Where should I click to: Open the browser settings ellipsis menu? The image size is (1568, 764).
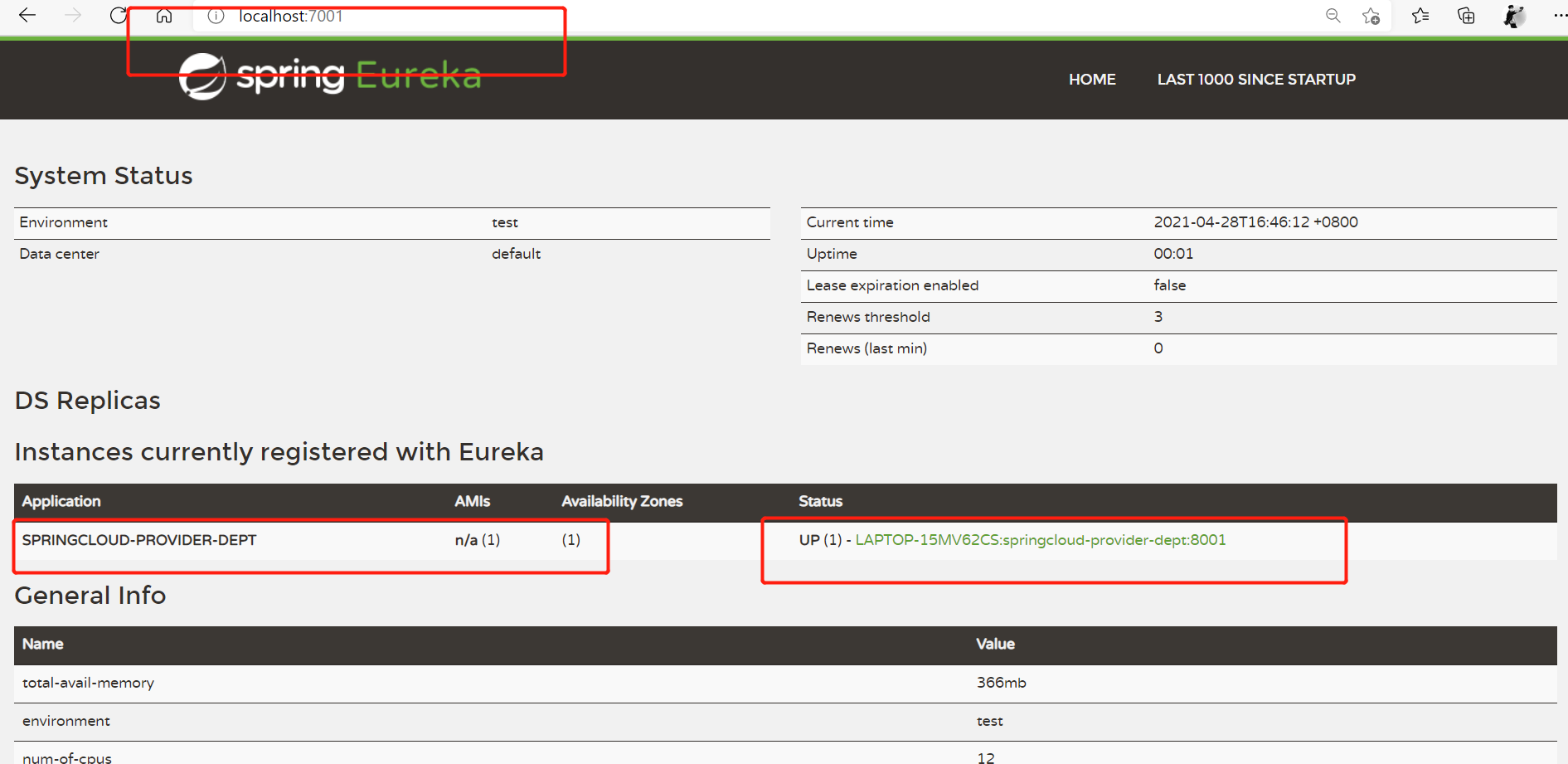[1559, 16]
